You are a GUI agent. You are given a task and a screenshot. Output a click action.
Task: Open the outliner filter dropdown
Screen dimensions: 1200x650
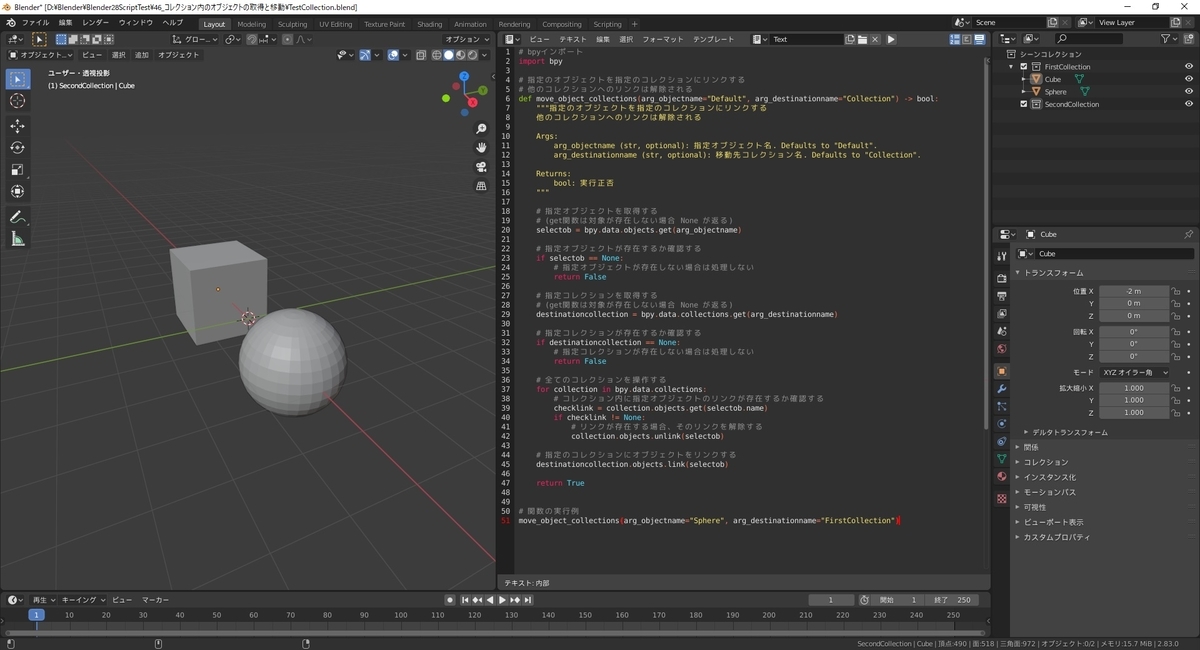1170,39
